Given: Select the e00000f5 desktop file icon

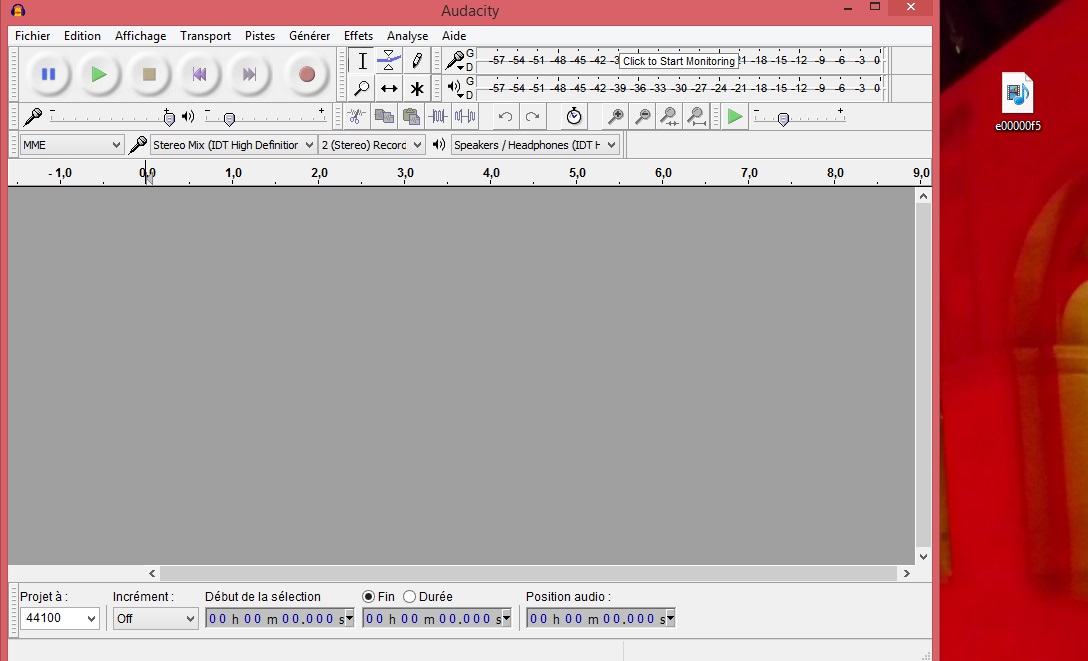Looking at the screenshot, I should pos(1018,102).
